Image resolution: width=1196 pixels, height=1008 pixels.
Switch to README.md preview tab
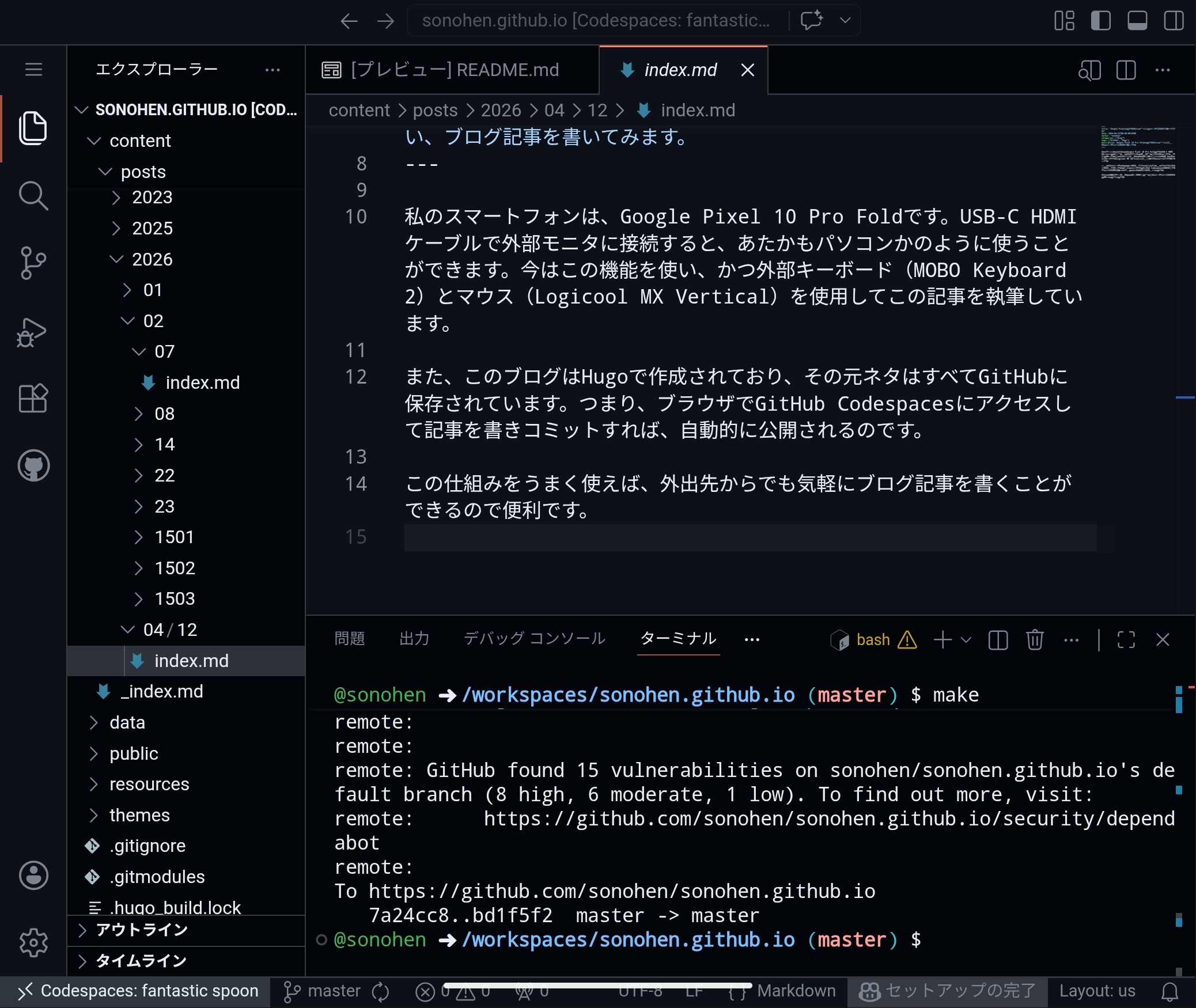coord(454,70)
